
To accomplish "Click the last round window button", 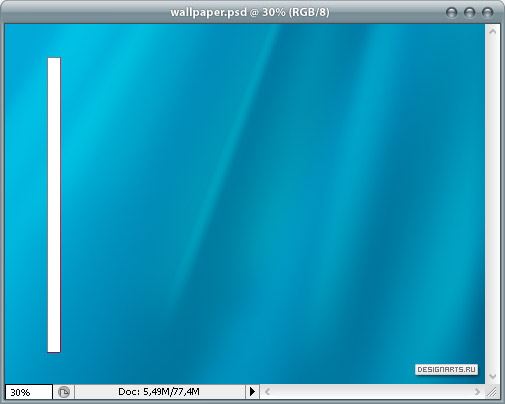I will point(487,13).
